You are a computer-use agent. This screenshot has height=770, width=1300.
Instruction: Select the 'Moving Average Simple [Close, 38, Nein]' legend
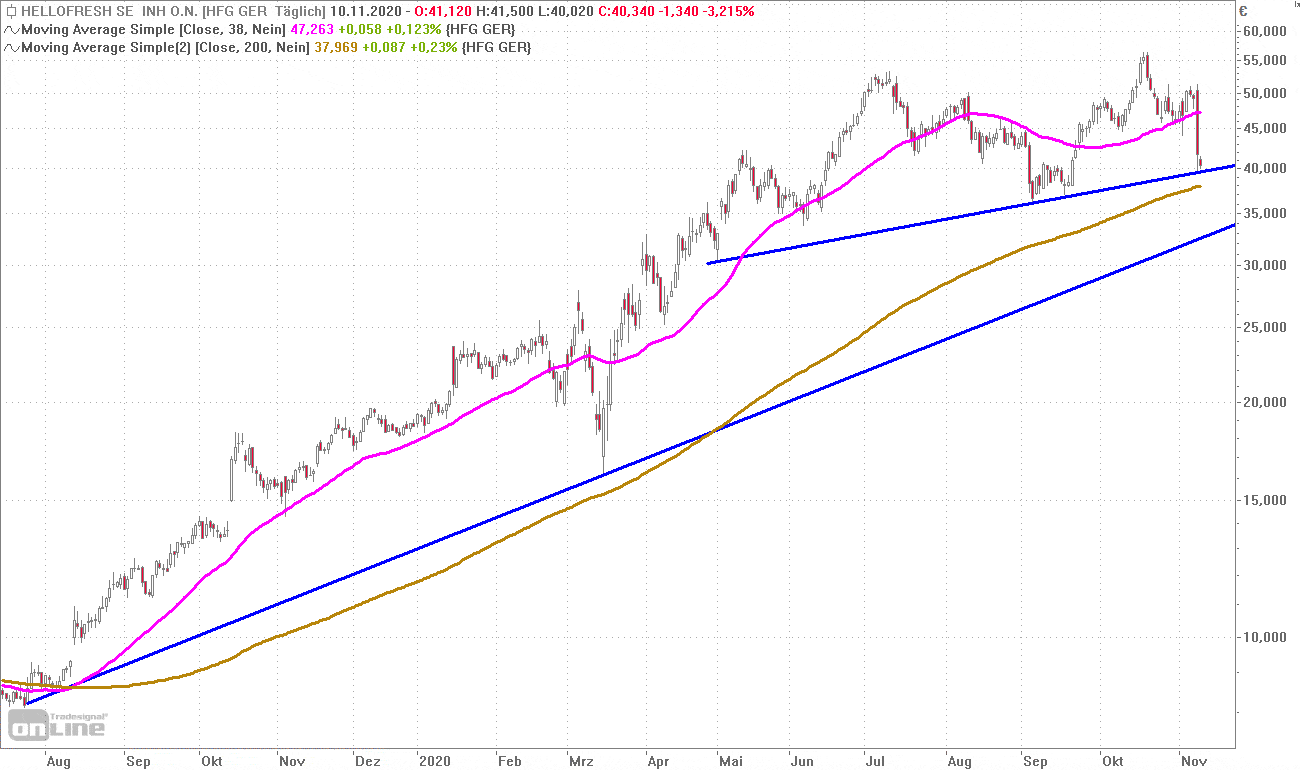(152, 30)
